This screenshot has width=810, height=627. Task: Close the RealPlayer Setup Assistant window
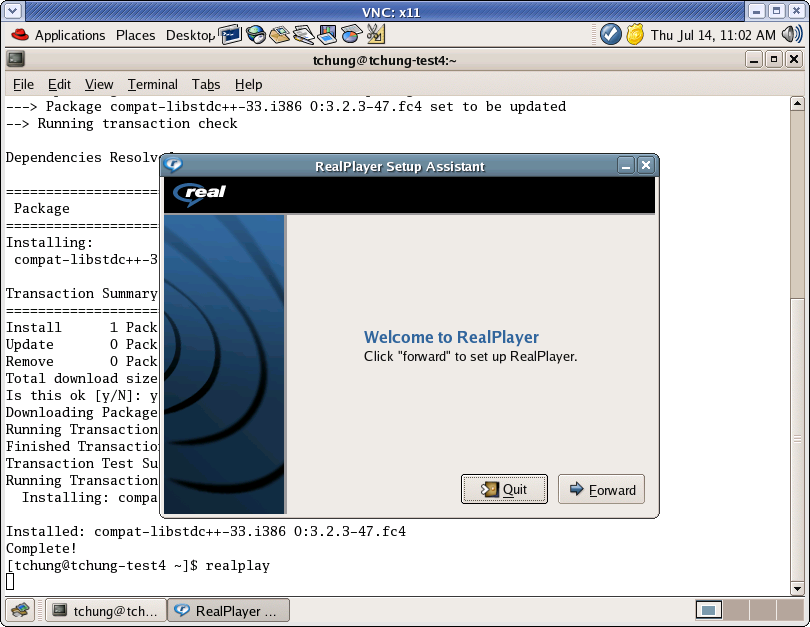click(x=646, y=165)
